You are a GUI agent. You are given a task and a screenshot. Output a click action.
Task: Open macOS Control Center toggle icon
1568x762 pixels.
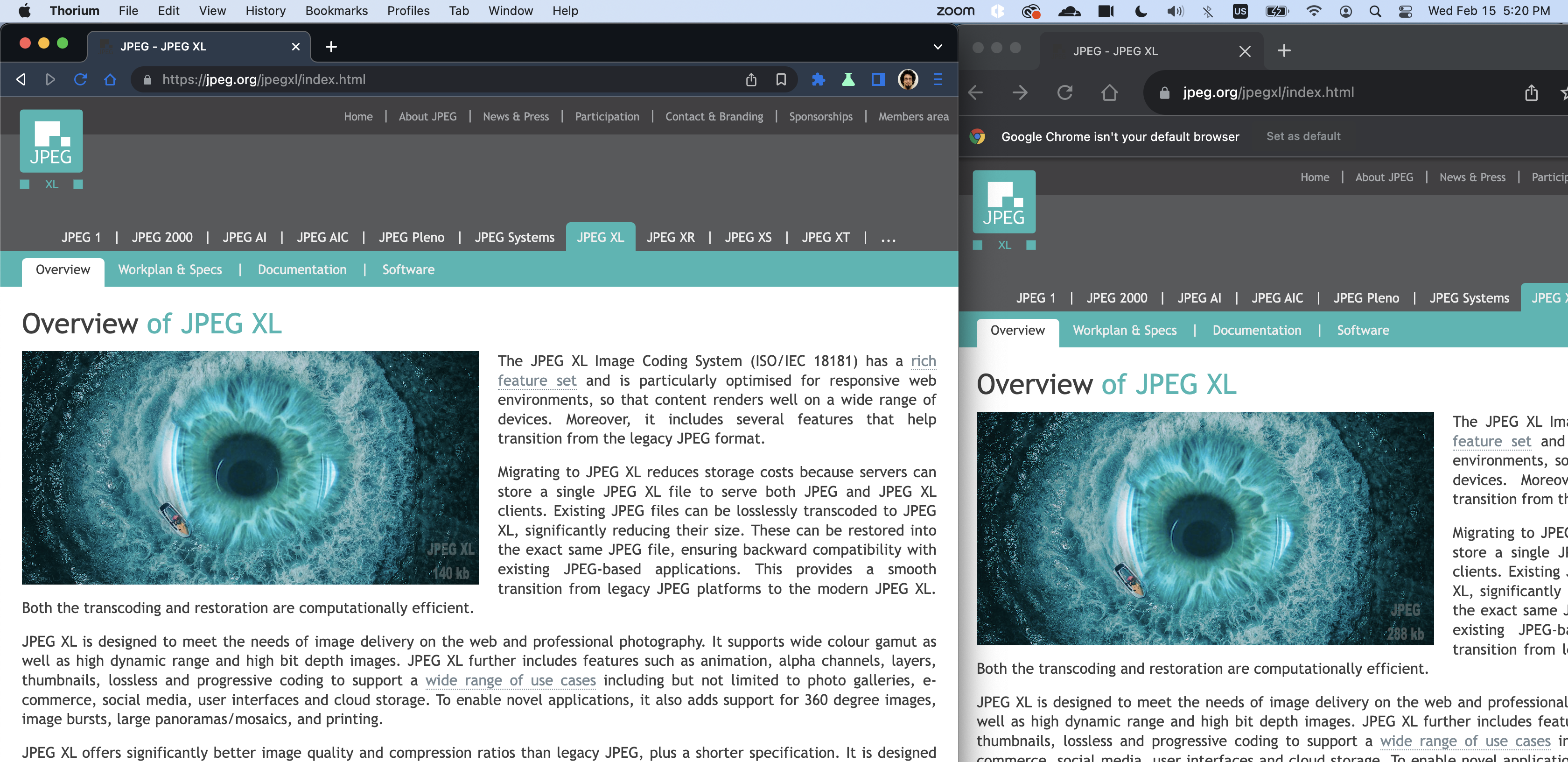(x=1405, y=11)
